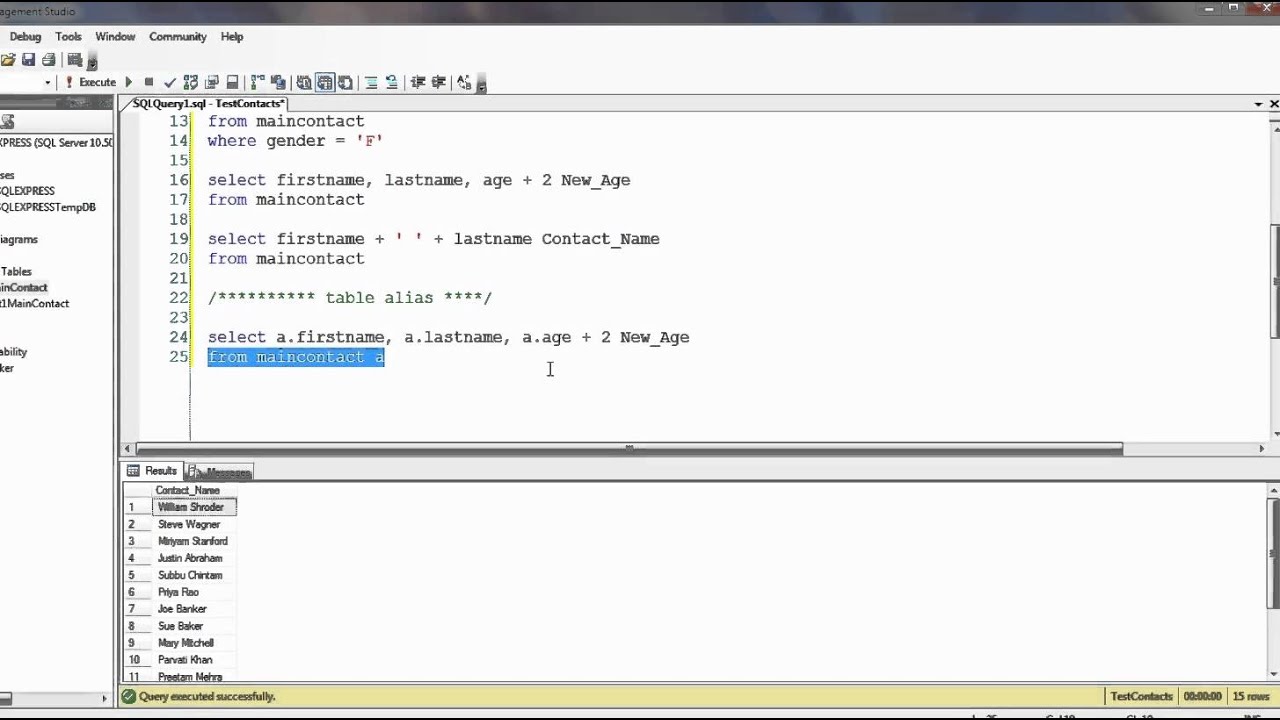The image size is (1280, 720).
Task: Open the active documents list dropdown
Action: tap(1258, 104)
